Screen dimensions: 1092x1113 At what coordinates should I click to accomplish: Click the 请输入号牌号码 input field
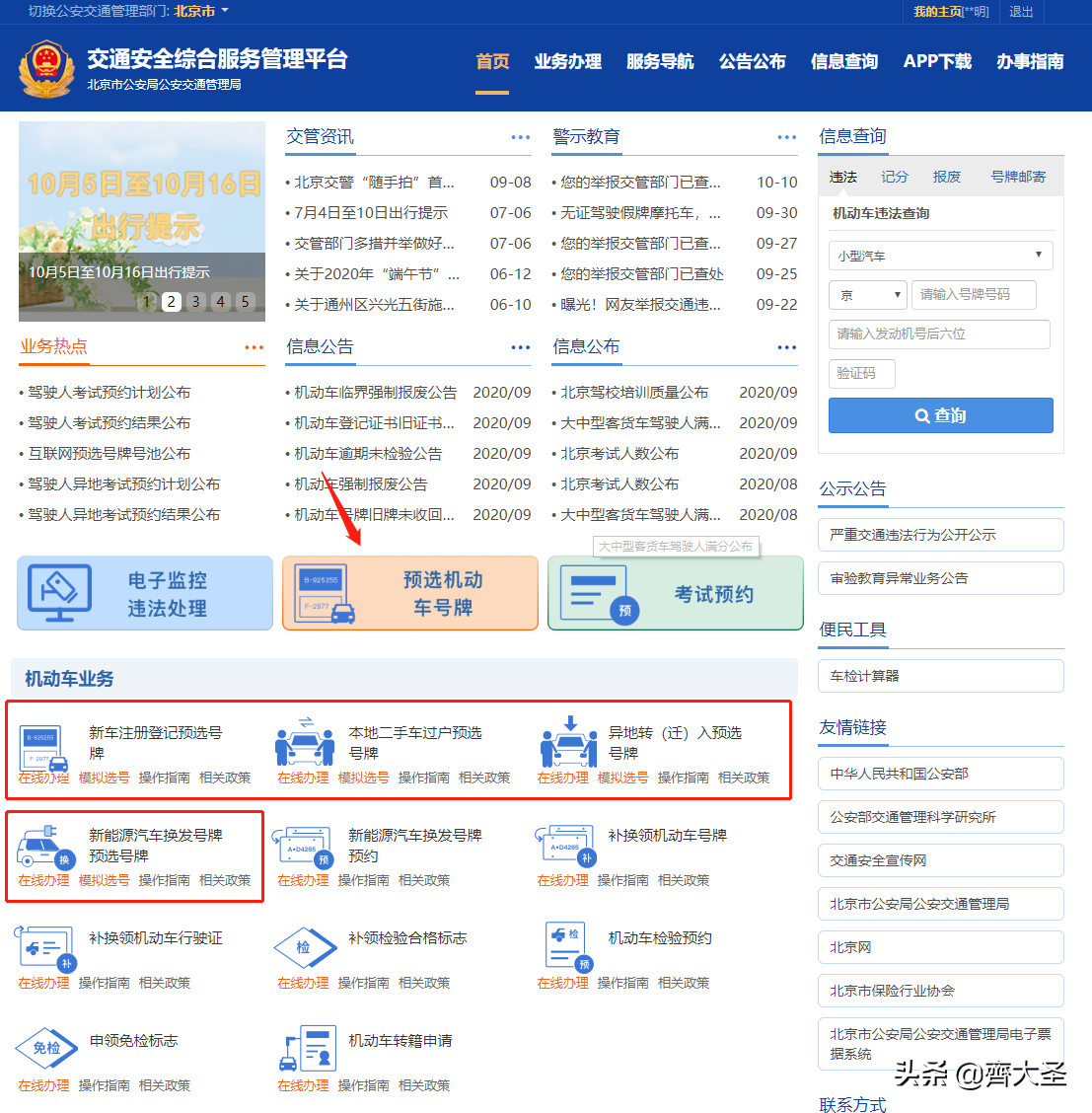[974, 294]
